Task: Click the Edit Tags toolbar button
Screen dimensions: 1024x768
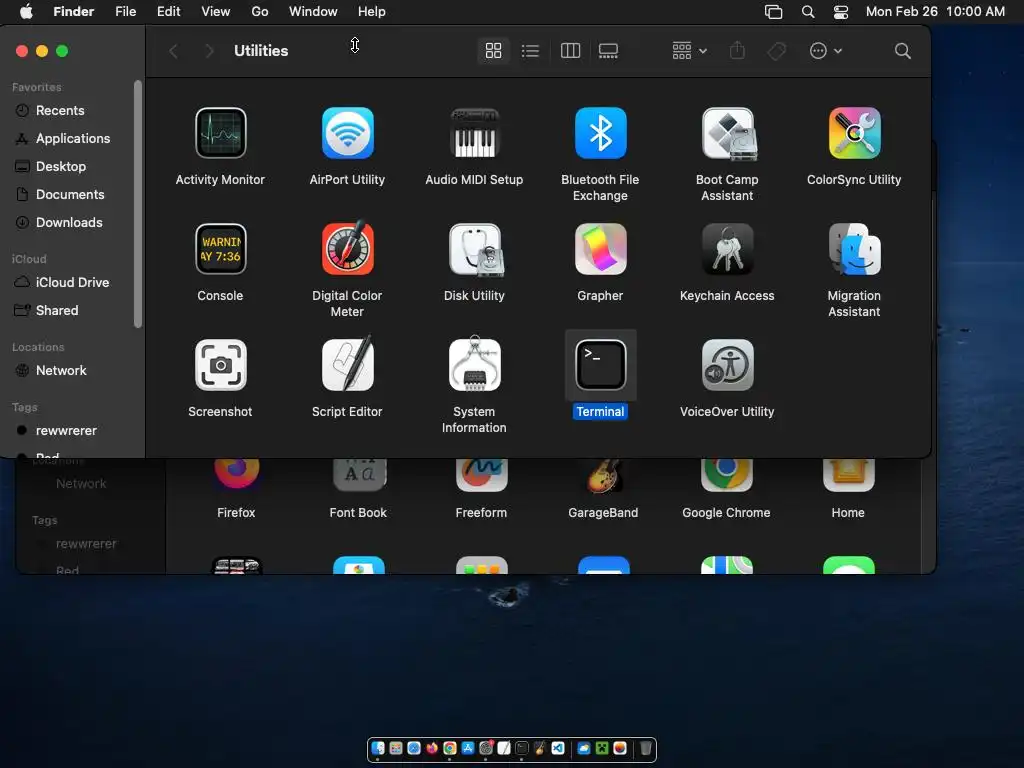Action: pos(776,50)
